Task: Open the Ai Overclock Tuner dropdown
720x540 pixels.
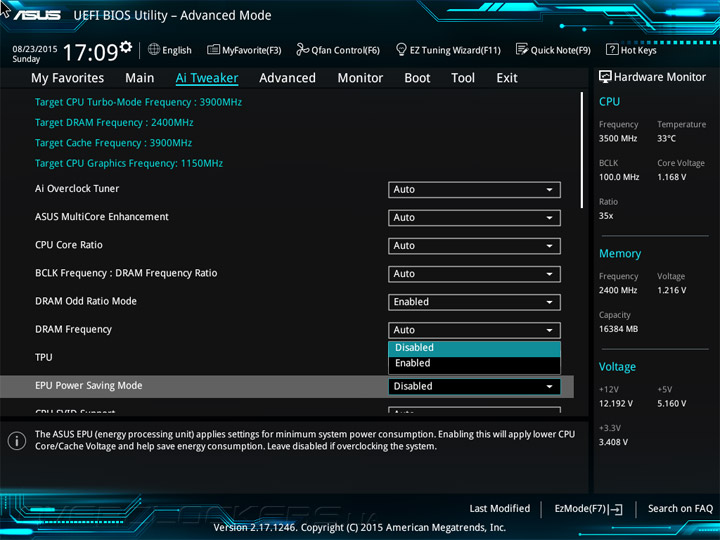Action: (x=474, y=190)
